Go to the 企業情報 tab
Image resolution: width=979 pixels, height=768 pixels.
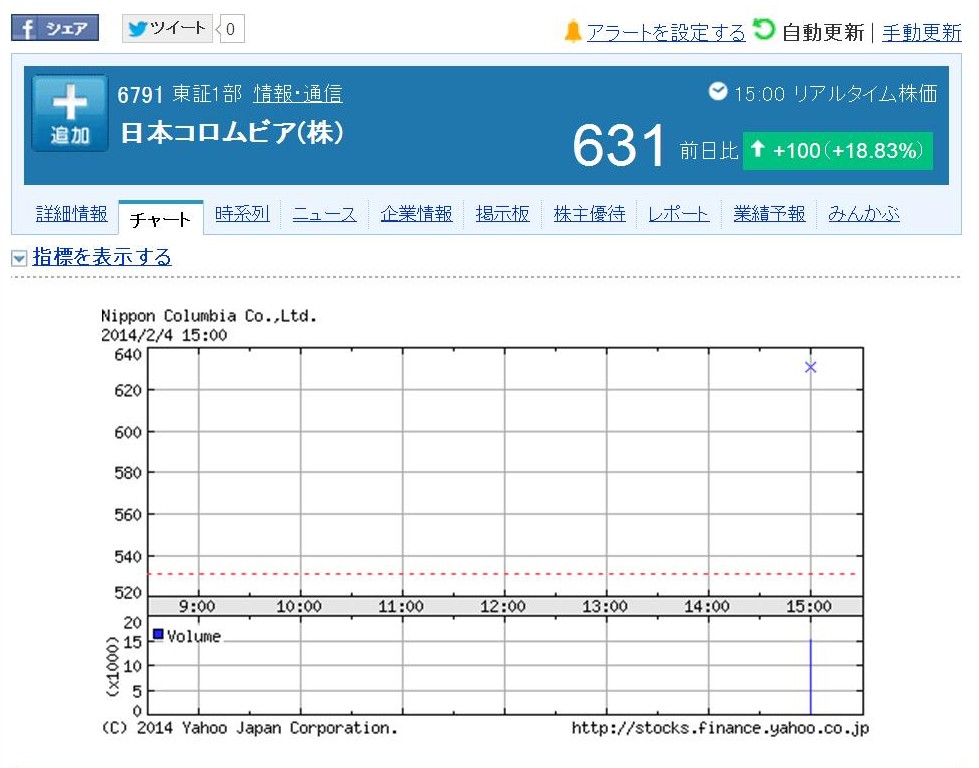[x=416, y=214]
